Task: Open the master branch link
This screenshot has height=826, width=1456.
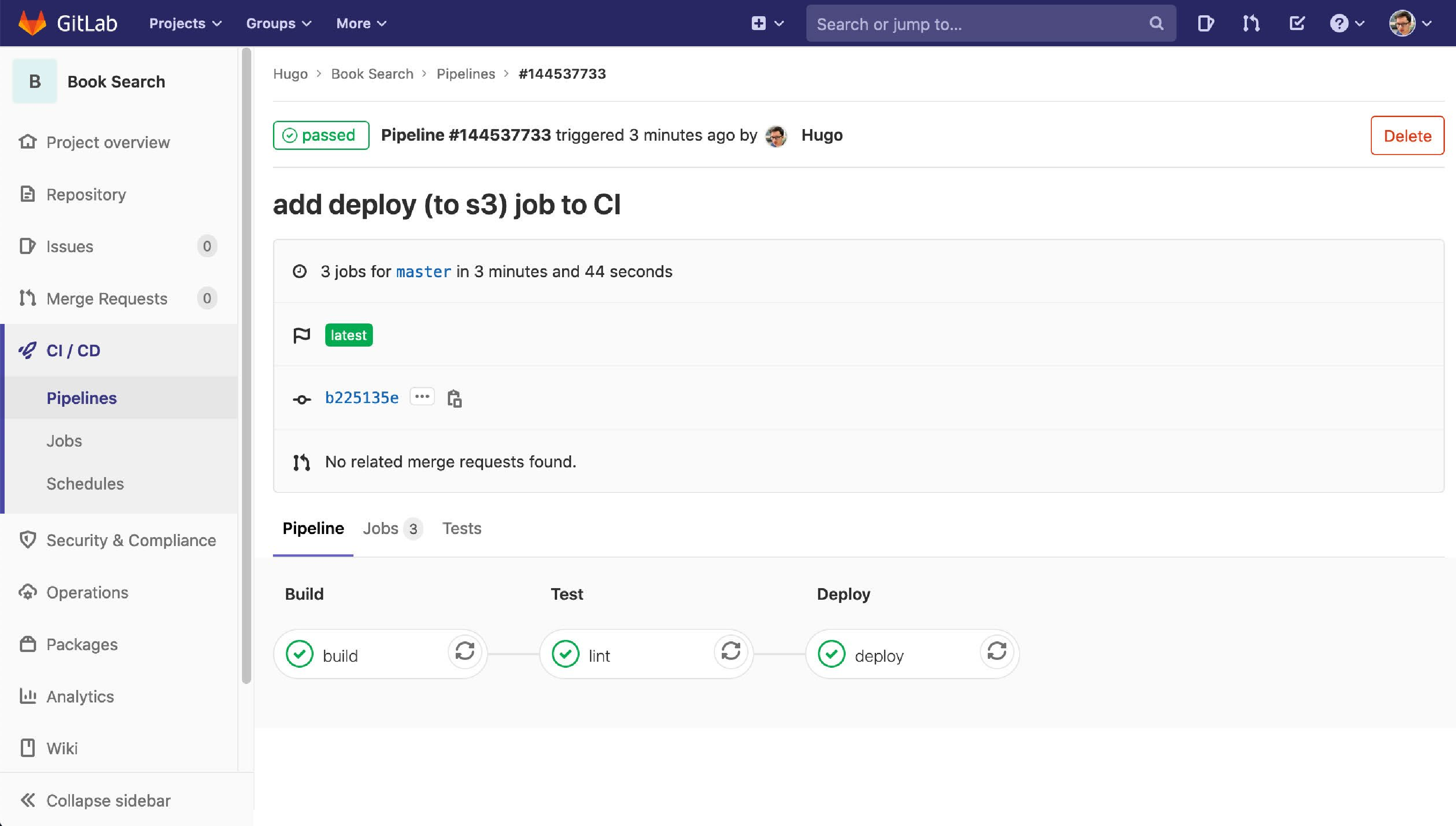Action: click(x=424, y=272)
